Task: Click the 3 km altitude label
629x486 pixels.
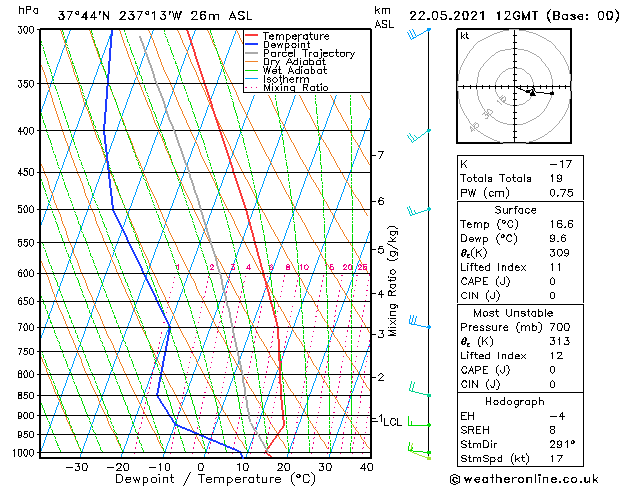Action: coord(381,334)
